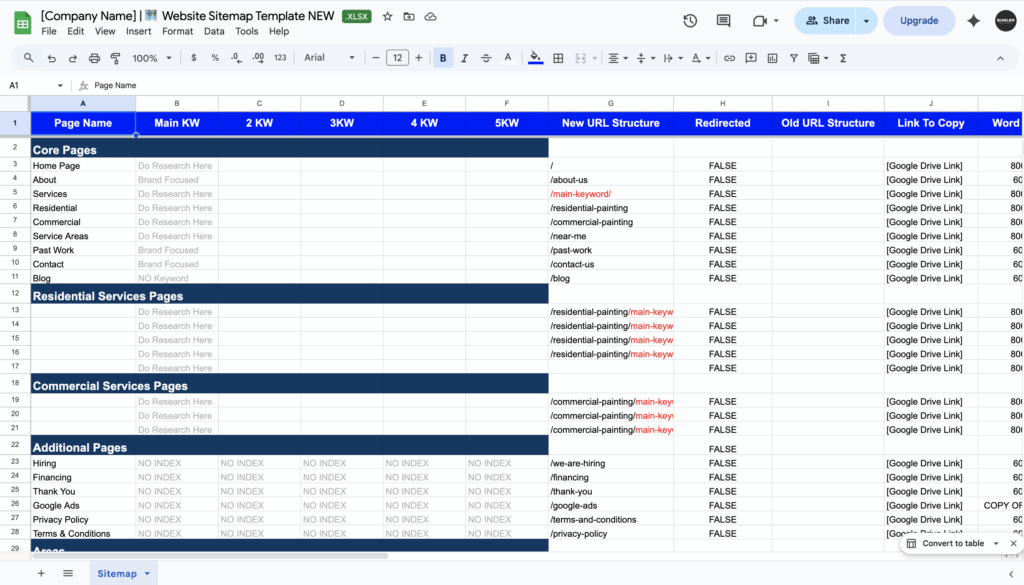
Task: Select the paint format tool
Action: [116, 58]
